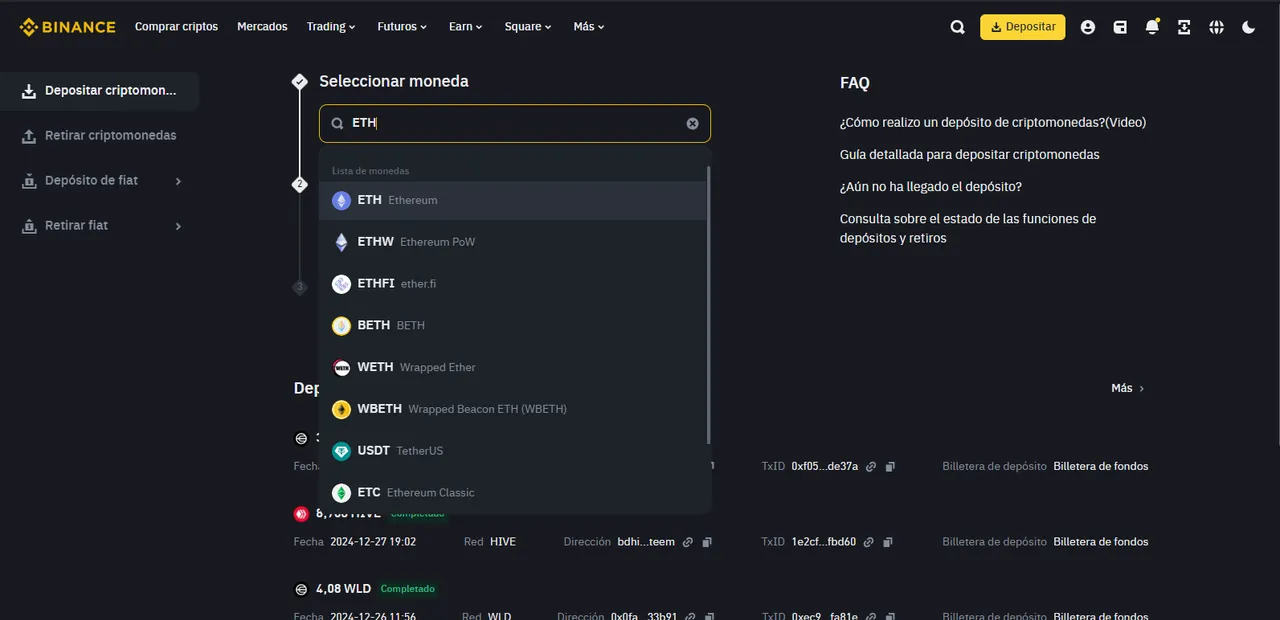
Task: Expand the Earn menu
Action: point(466,27)
